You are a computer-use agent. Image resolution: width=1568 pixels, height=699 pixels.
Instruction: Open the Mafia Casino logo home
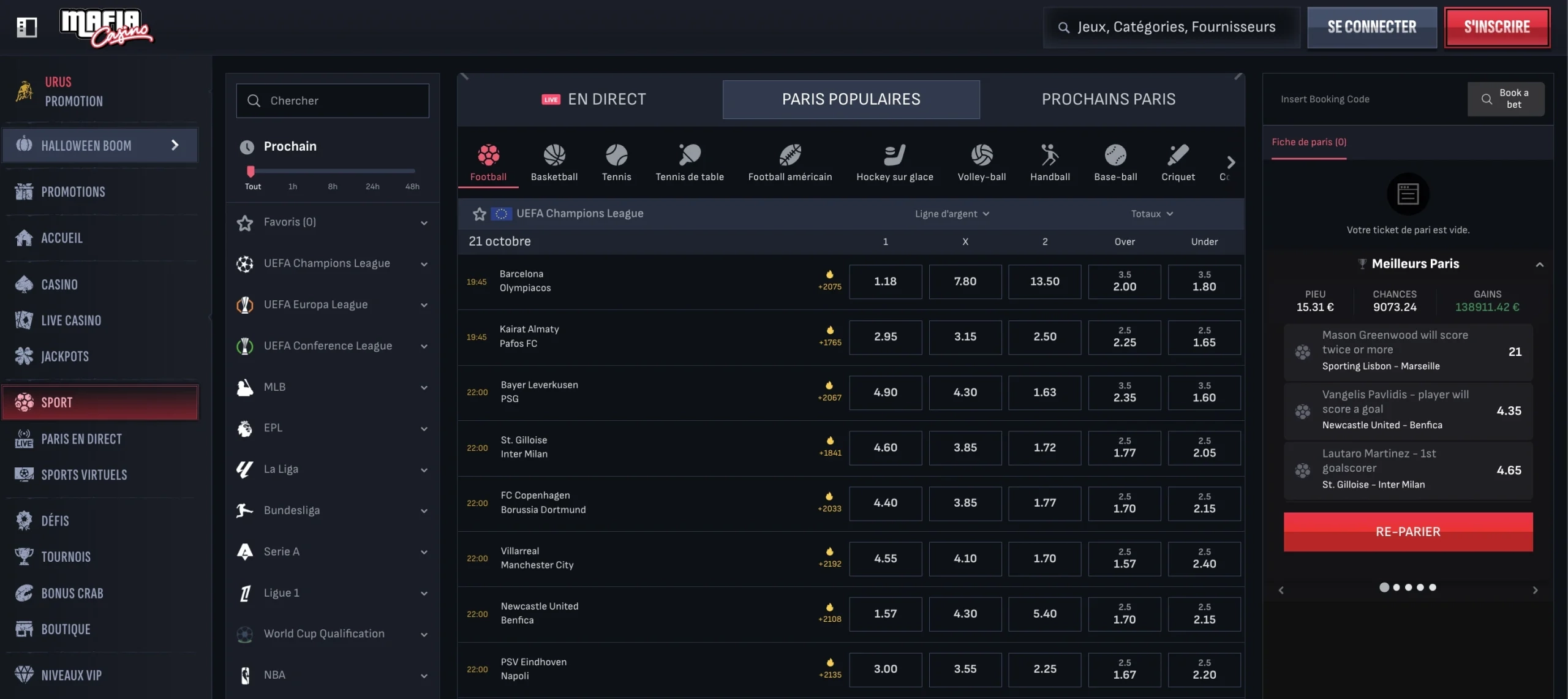(106, 28)
